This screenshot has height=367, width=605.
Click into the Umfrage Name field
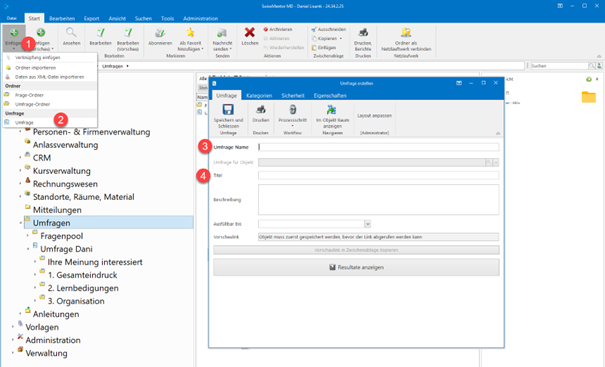pyautogui.click(x=379, y=147)
